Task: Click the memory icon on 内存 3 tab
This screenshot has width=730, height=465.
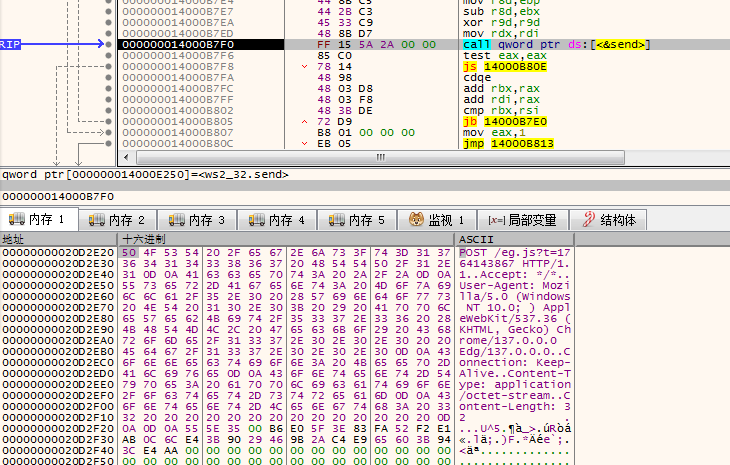Action: coord(176,219)
